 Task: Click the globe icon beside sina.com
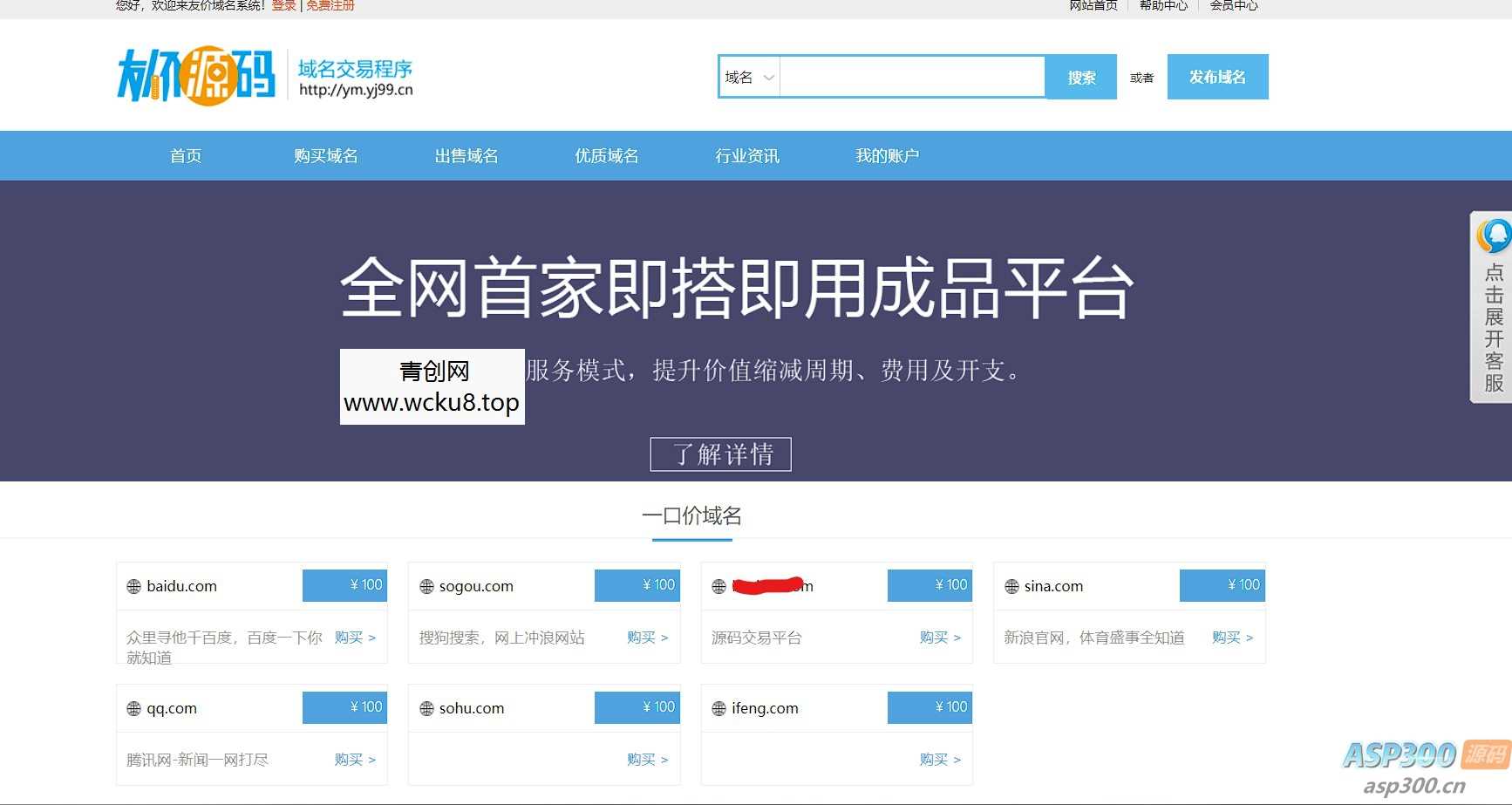click(x=1011, y=585)
